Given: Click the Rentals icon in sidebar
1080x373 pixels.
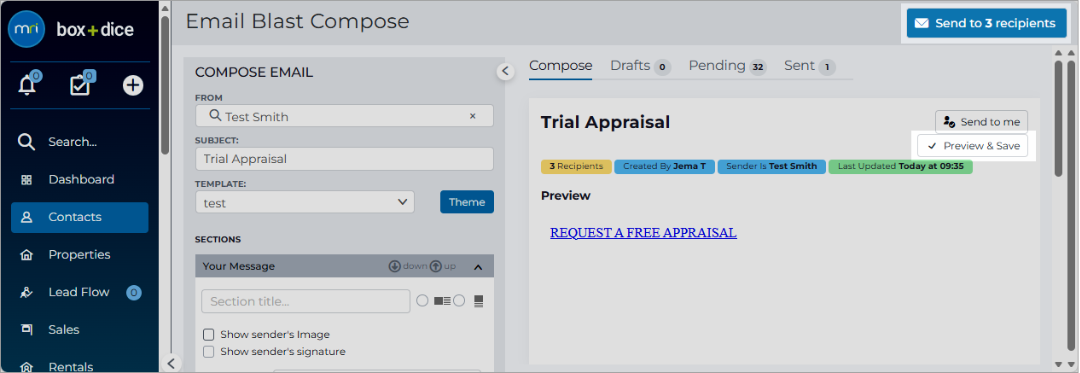Looking at the screenshot, I should pyautogui.click(x=27, y=367).
